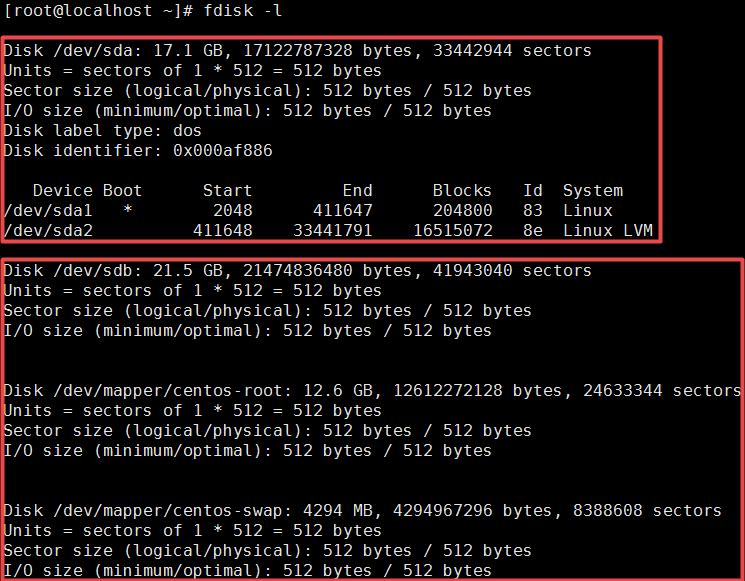
Task: Click the '33442944 sectors' value
Action: click(x=512, y=50)
